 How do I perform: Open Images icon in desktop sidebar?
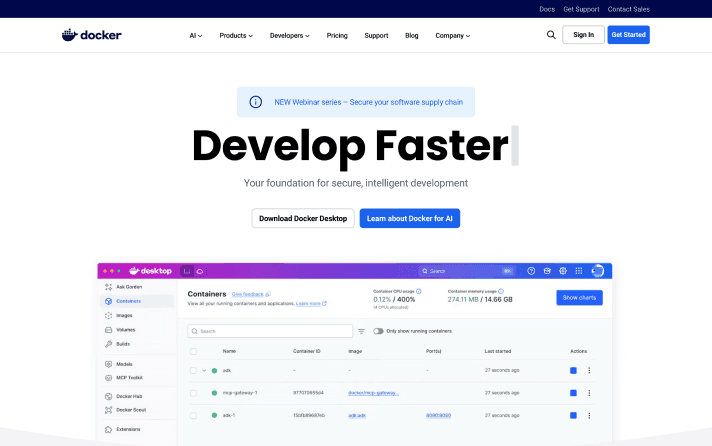pos(109,315)
